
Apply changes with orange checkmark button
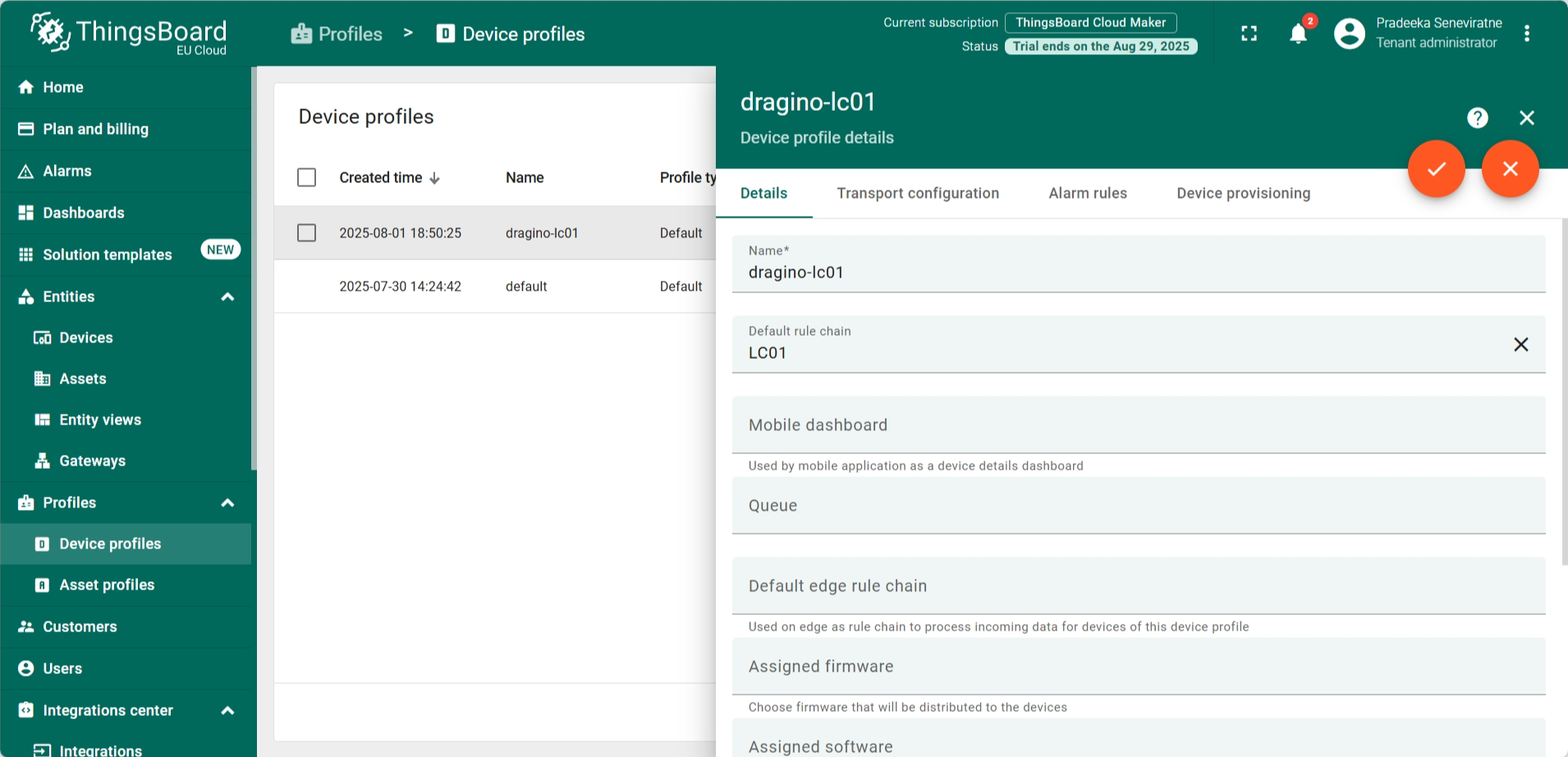(x=1437, y=169)
